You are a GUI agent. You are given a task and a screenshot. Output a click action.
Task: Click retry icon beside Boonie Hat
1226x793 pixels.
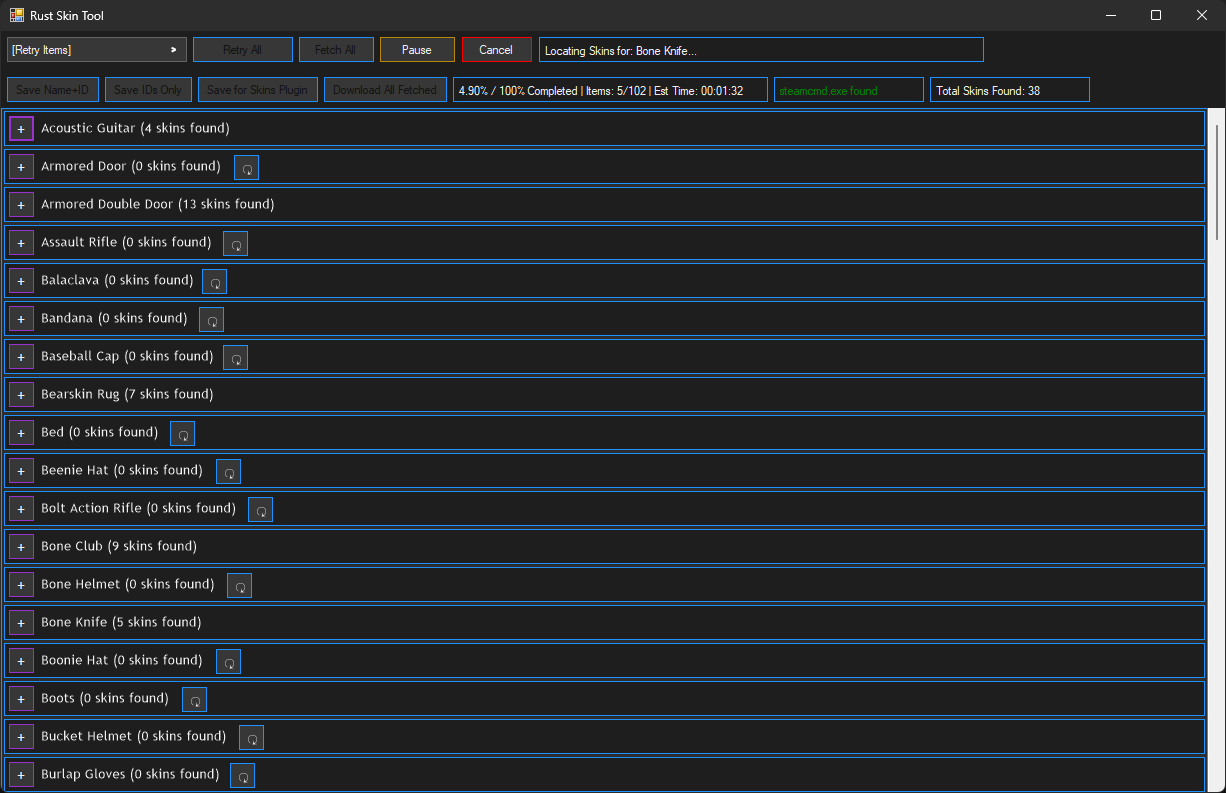coord(228,662)
